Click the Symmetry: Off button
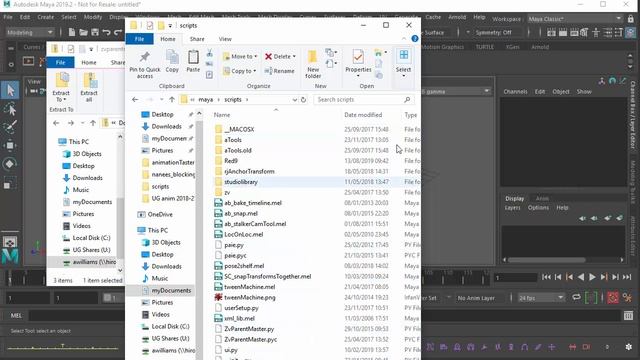640x360 pixels. [x=493, y=32]
